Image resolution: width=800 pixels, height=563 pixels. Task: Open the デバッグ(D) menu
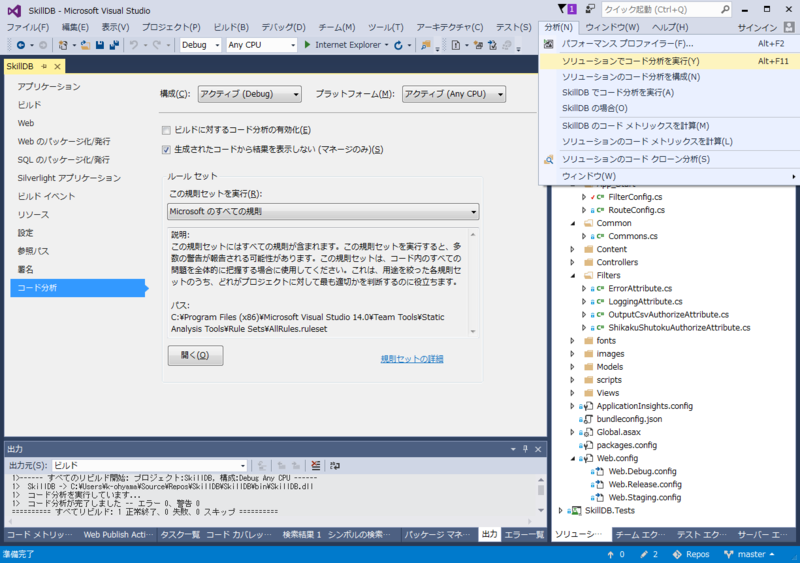point(283,27)
